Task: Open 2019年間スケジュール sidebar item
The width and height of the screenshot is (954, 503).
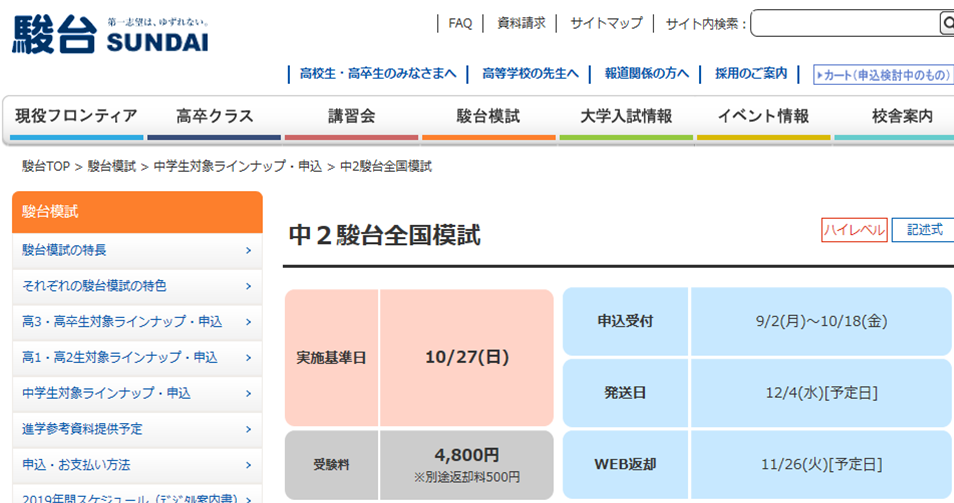Action: [138, 494]
